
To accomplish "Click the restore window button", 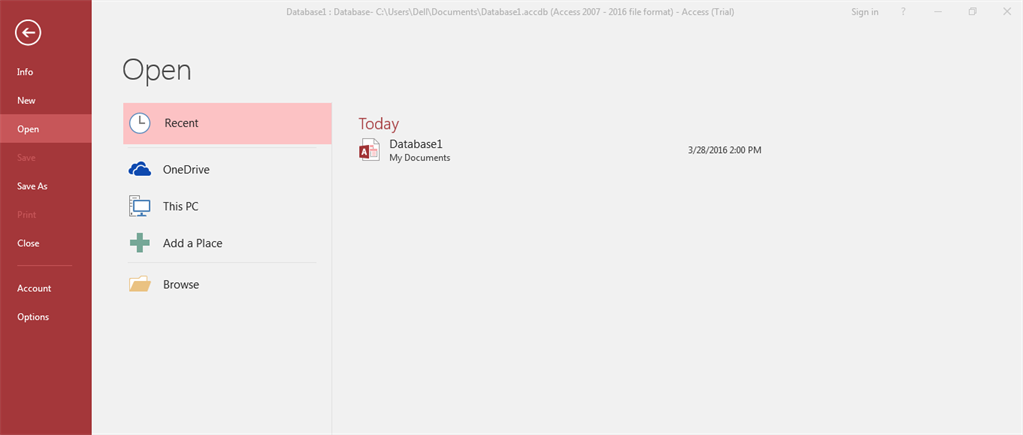I will (973, 12).
